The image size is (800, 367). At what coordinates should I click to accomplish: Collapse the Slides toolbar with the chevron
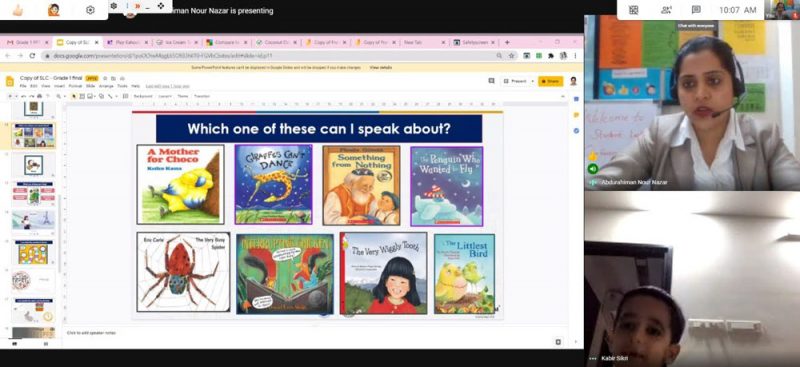point(563,96)
